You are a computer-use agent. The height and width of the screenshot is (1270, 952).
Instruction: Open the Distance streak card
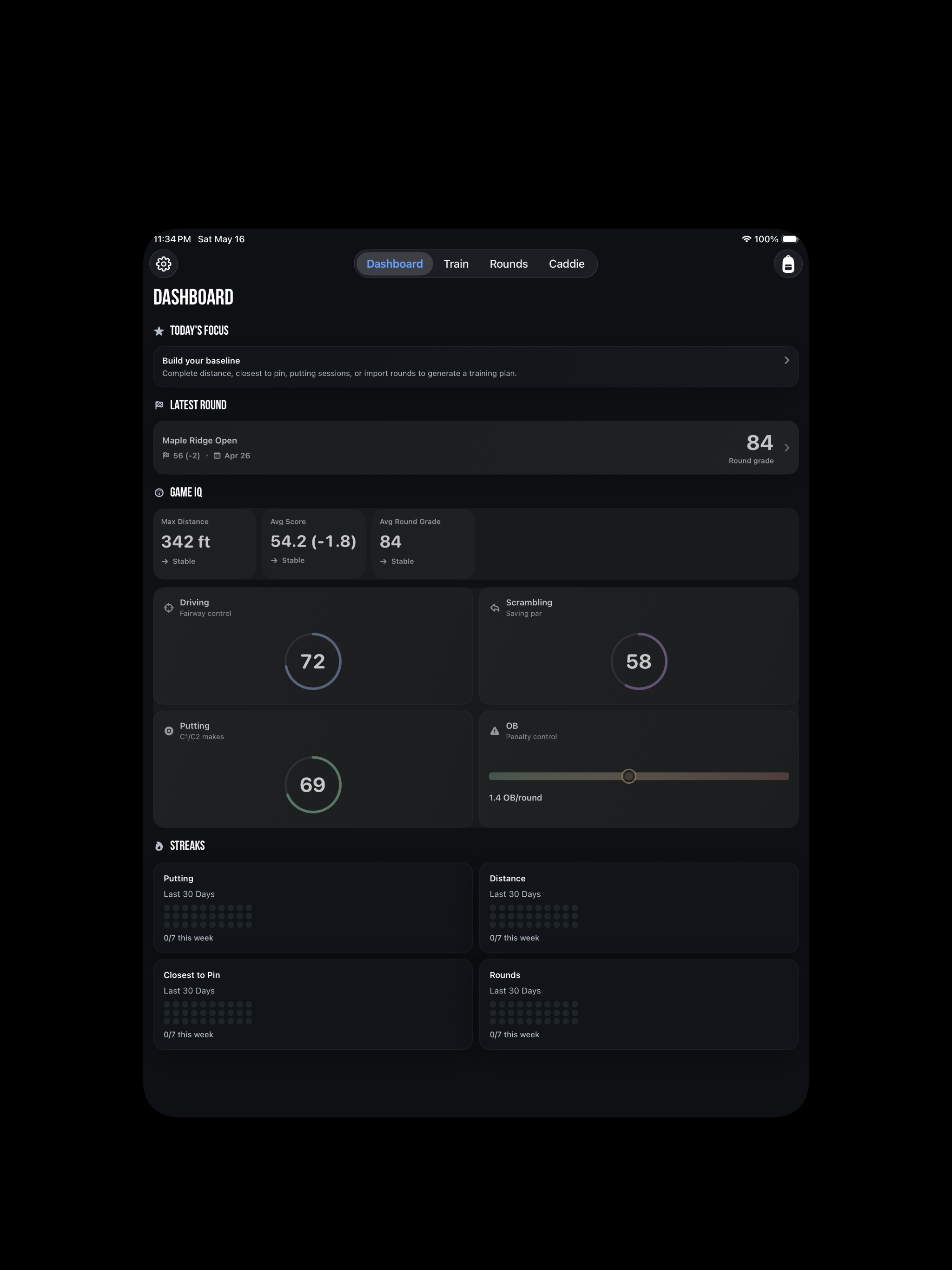pos(639,908)
